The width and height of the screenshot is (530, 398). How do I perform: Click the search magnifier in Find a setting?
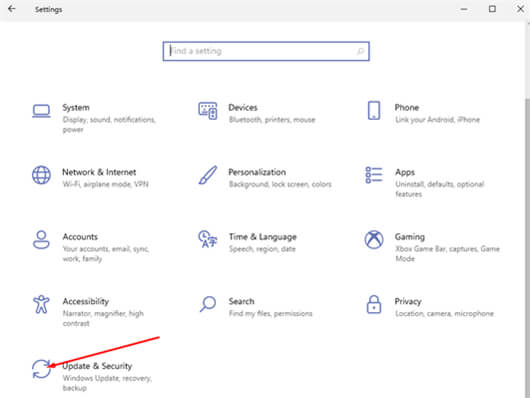pyautogui.click(x=360, y=51)
